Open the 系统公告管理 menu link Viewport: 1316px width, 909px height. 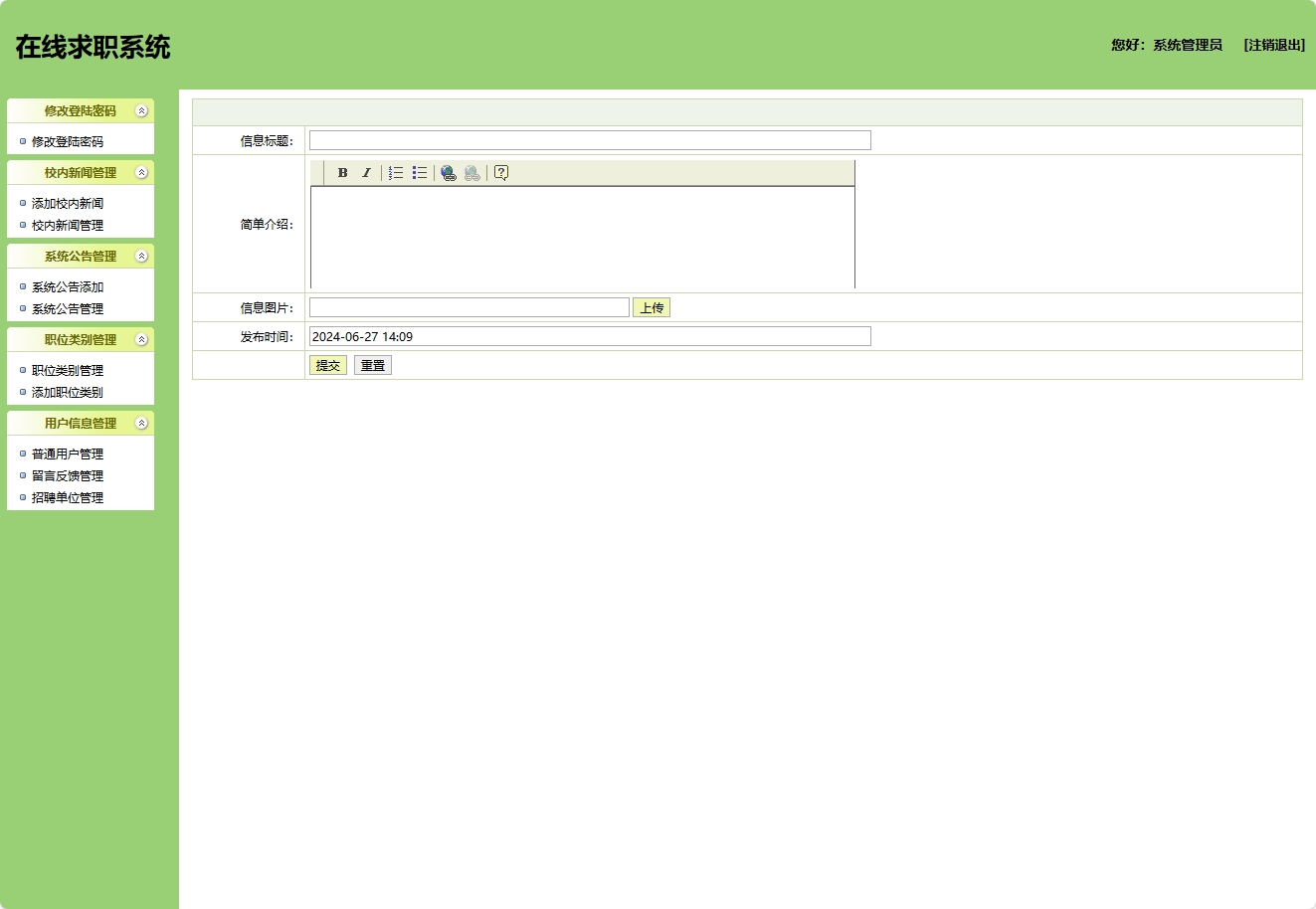68,309
